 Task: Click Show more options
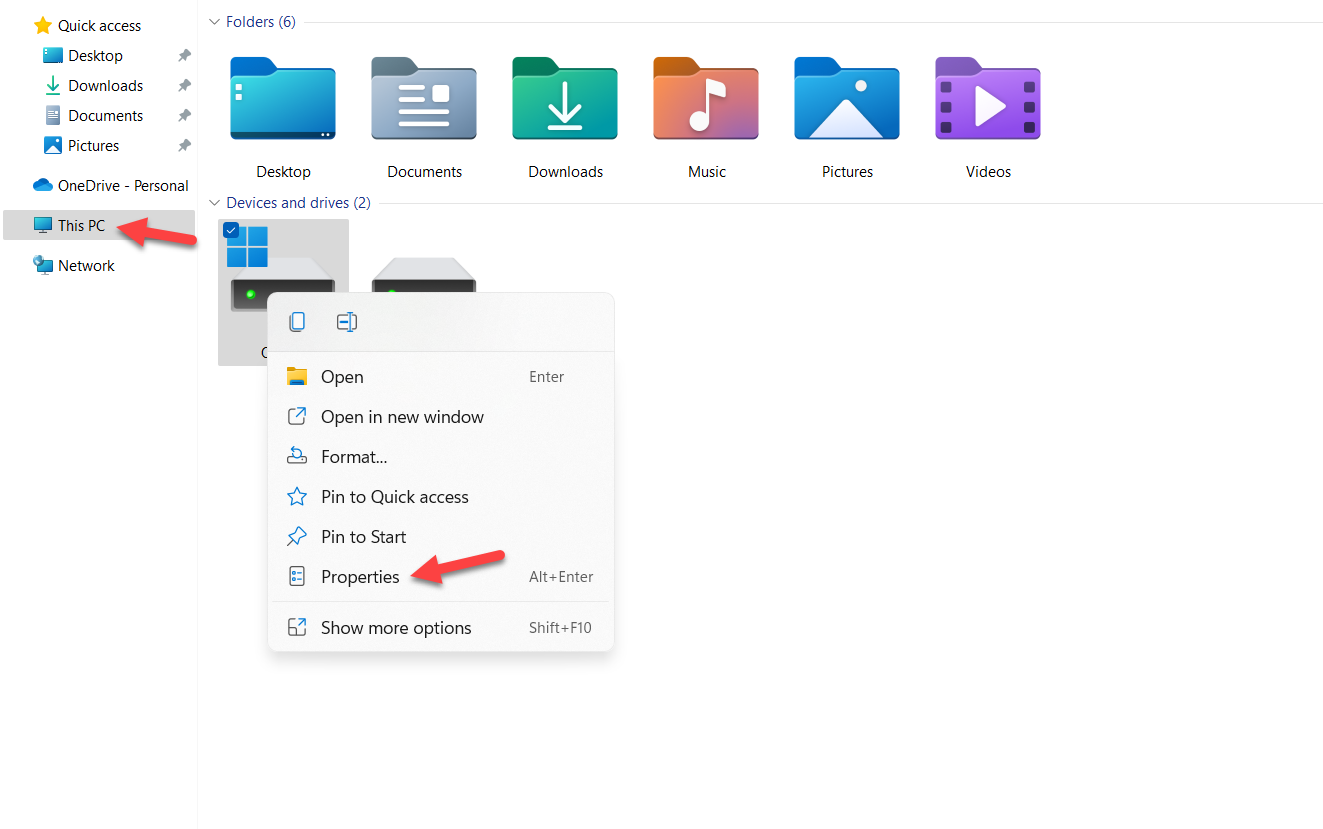(x=396, y=628)
